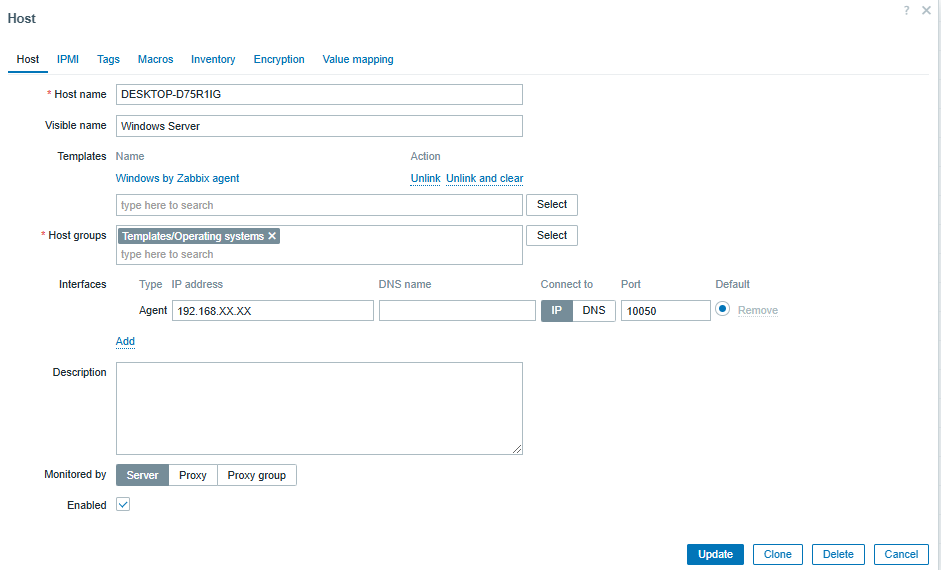Focus the IP address field

(273, 311)
